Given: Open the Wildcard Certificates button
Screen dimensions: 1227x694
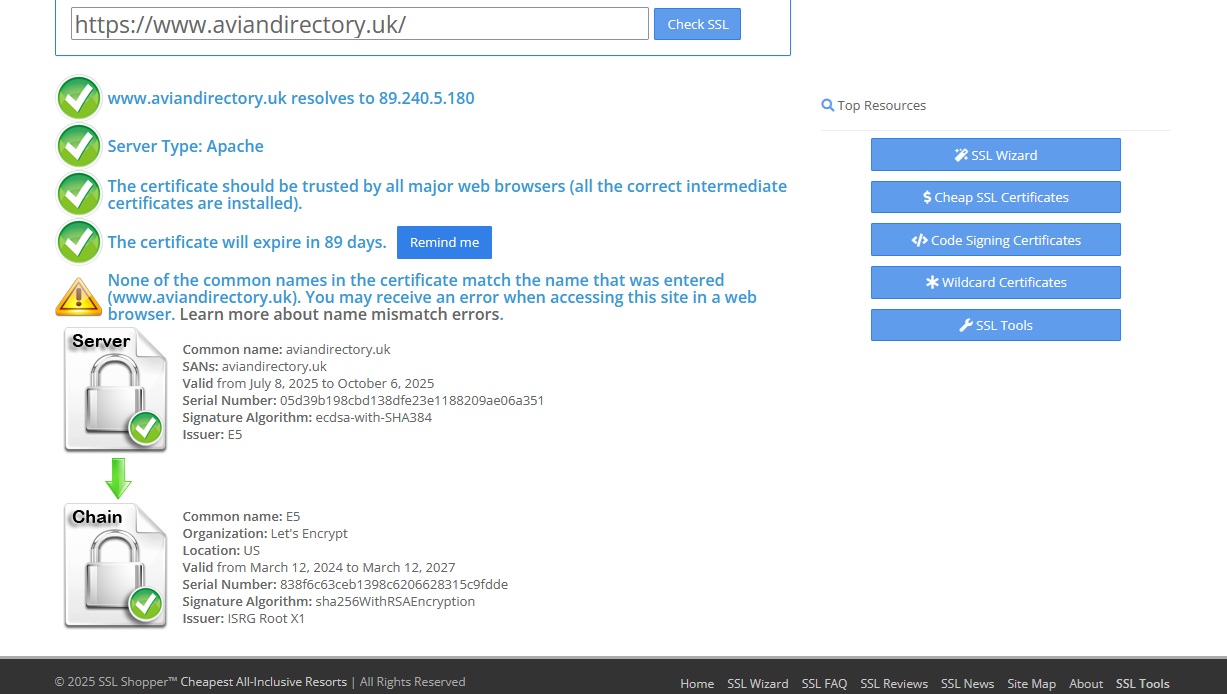Looking at the screenshot, I should click(995, 282).
